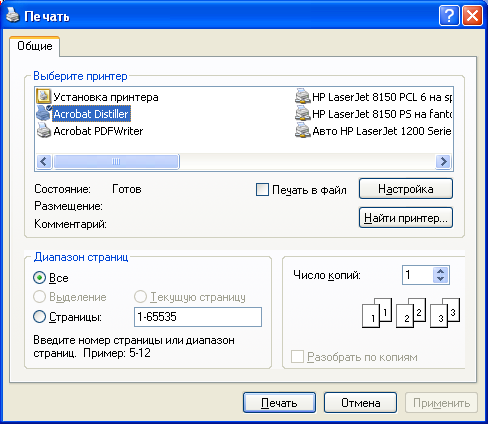The height and width of the screenshot is (424, 488).
Task: Select 'Авто HP LaserJet 1200' printer name
Action: tap(382, 131)
